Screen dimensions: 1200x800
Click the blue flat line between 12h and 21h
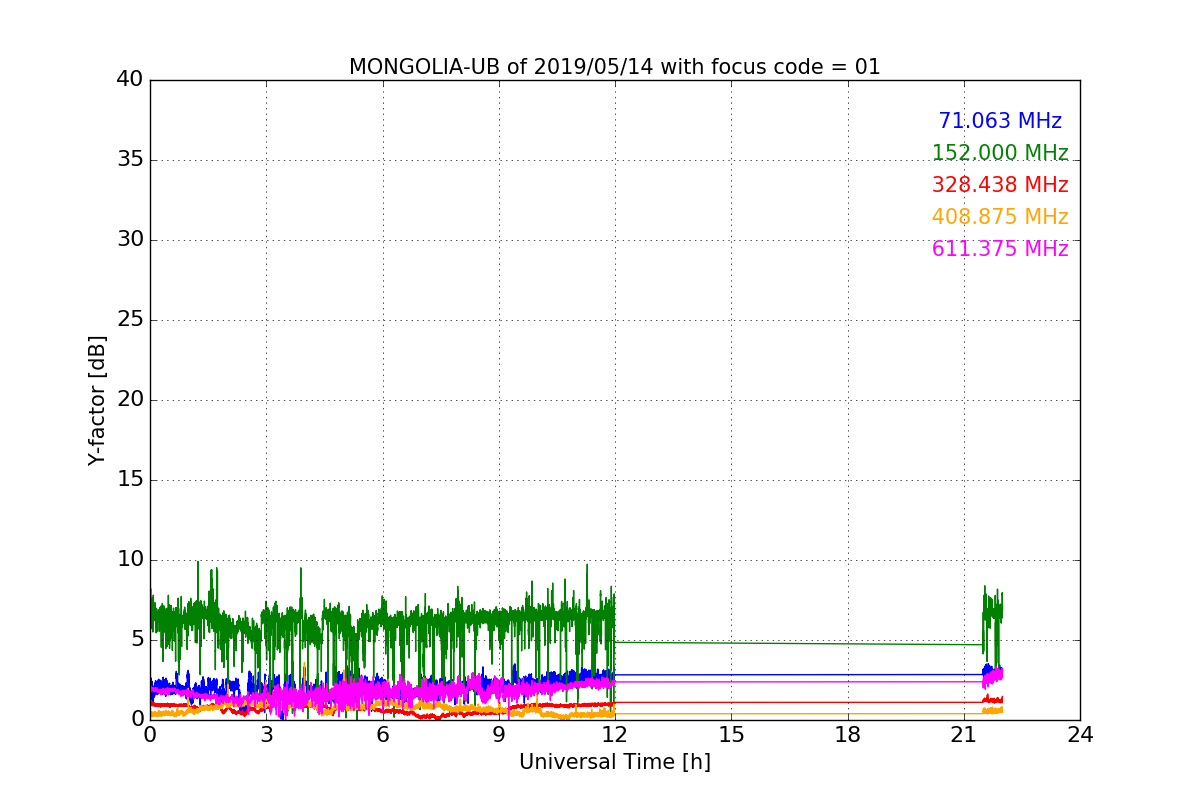[x=798, y=674]
